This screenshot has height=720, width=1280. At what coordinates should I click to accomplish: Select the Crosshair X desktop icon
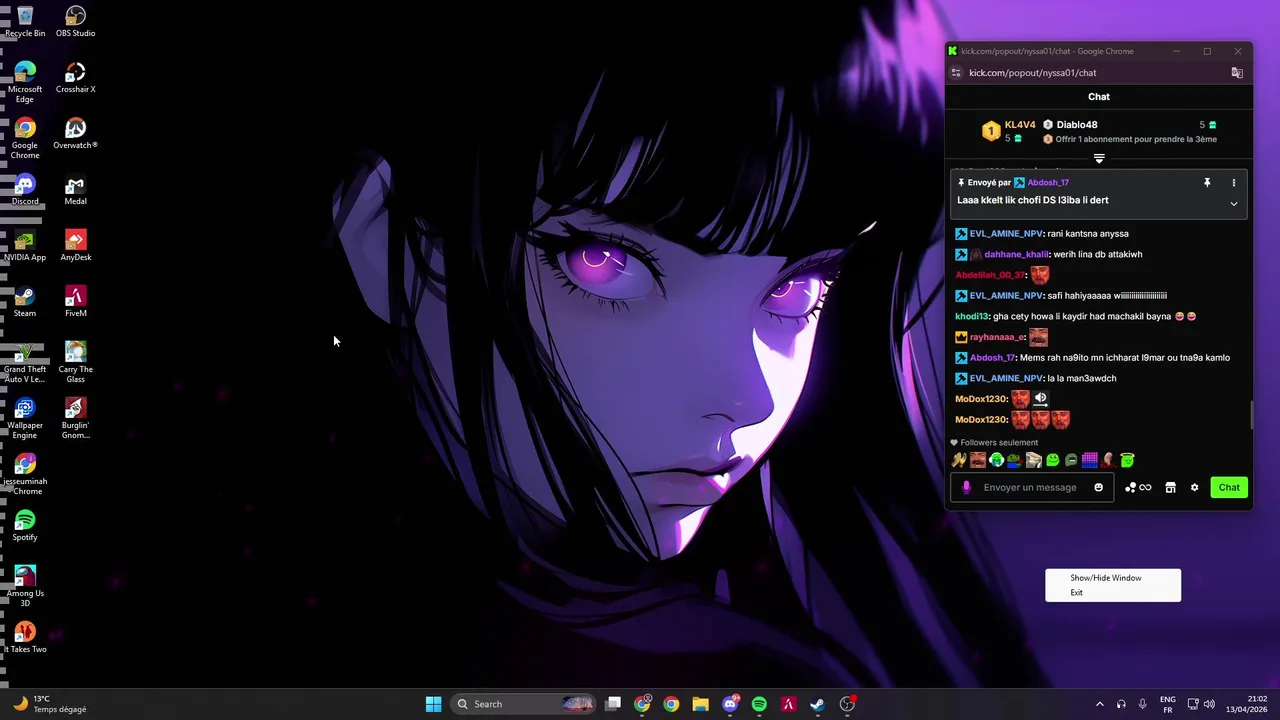tap(75, 77)
